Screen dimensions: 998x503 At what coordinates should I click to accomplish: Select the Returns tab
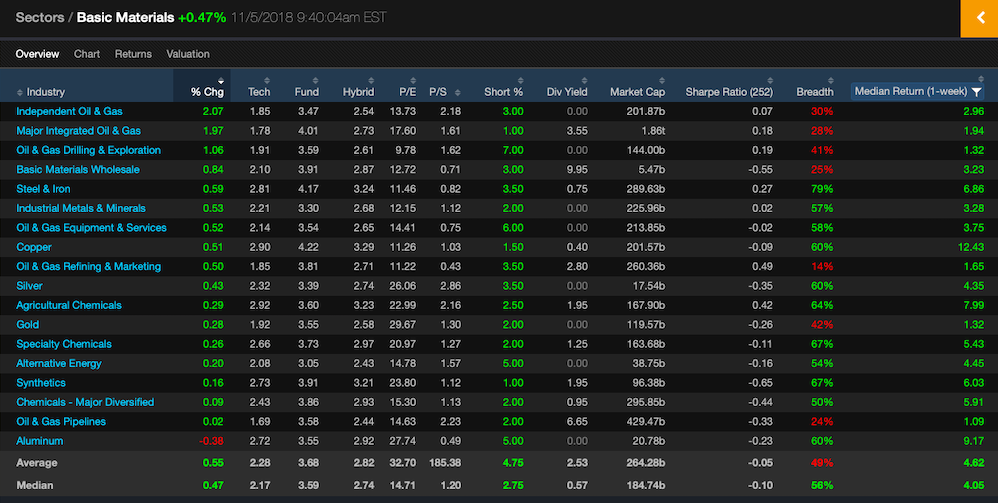(133, 54)
